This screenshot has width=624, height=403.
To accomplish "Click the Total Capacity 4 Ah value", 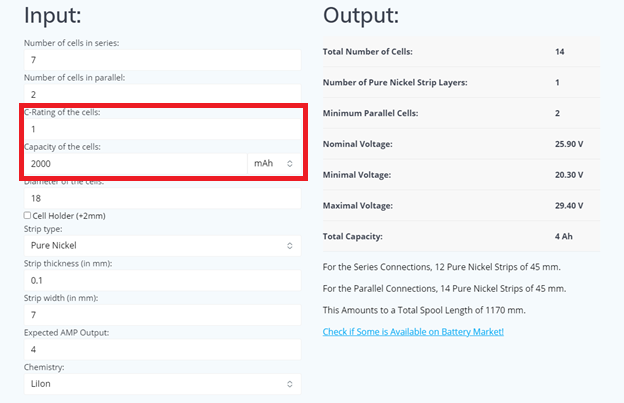I will pos(565,237).
